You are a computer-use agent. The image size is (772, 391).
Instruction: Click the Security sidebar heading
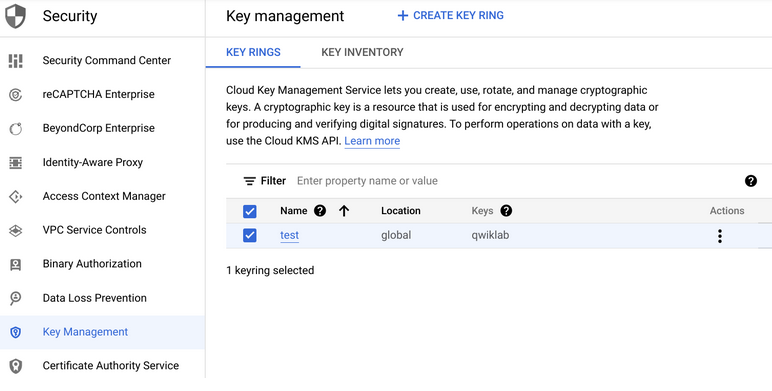(70, 16)
